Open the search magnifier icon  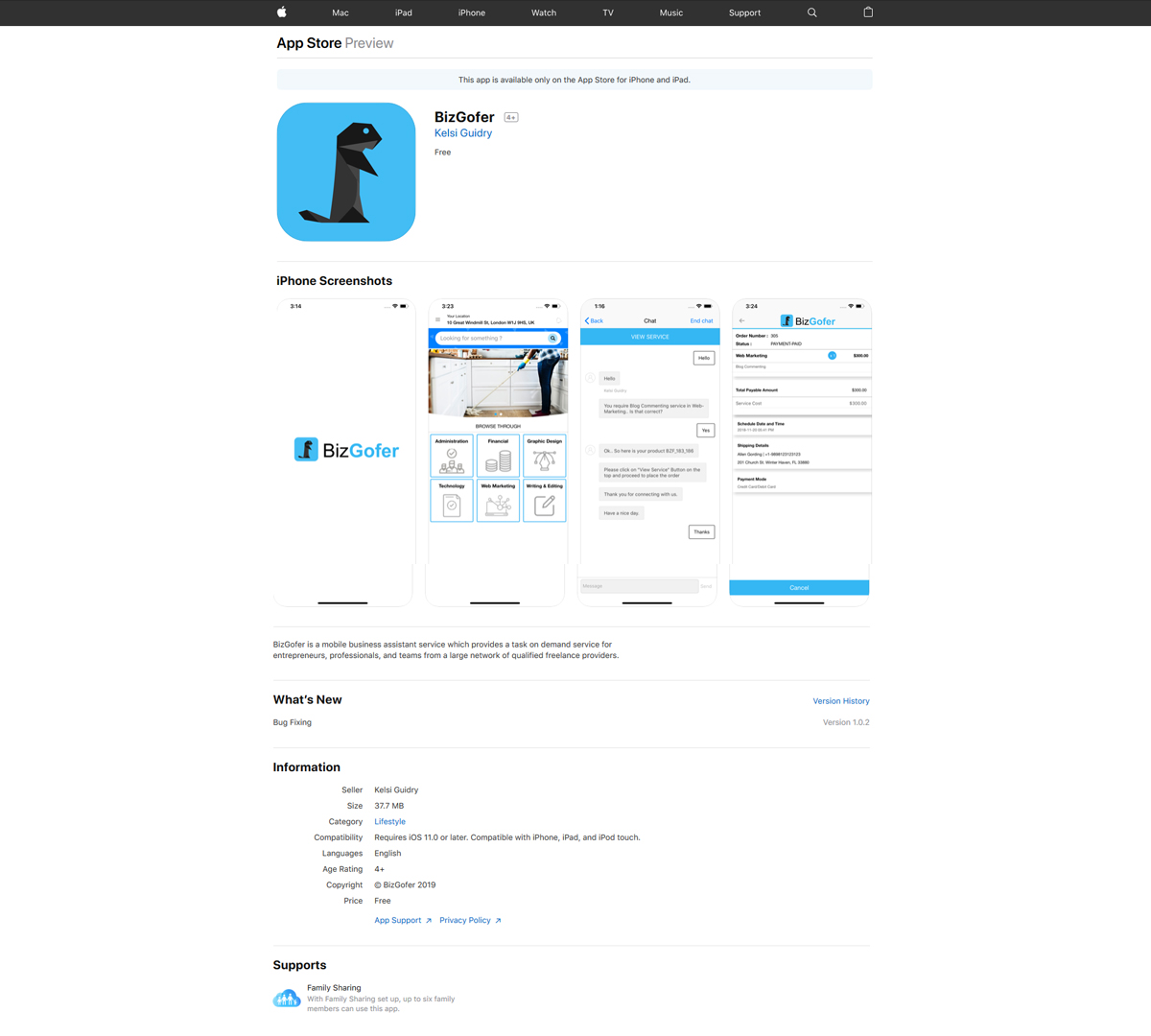tap(811, 12)
